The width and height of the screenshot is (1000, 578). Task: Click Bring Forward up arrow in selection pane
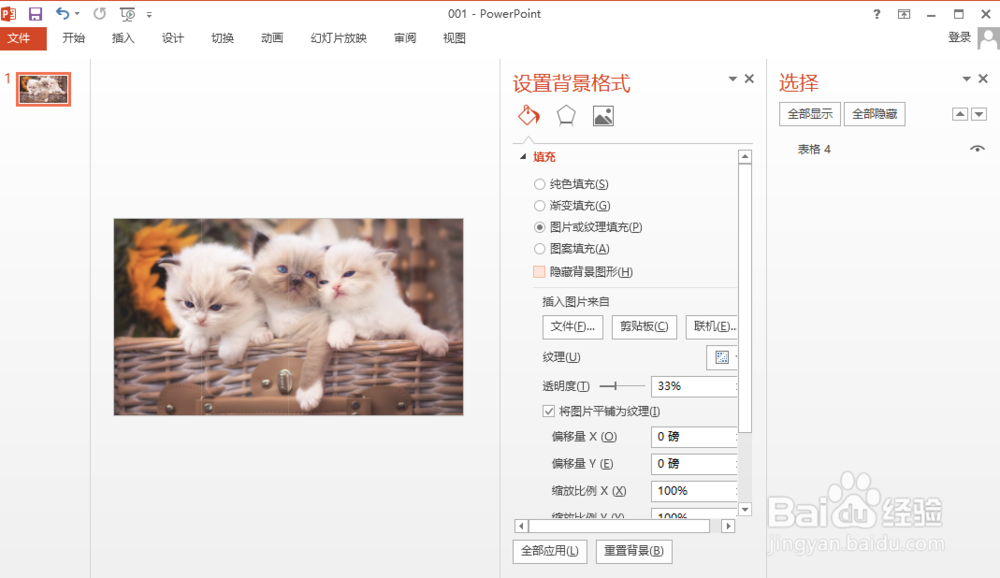point(960,114)
